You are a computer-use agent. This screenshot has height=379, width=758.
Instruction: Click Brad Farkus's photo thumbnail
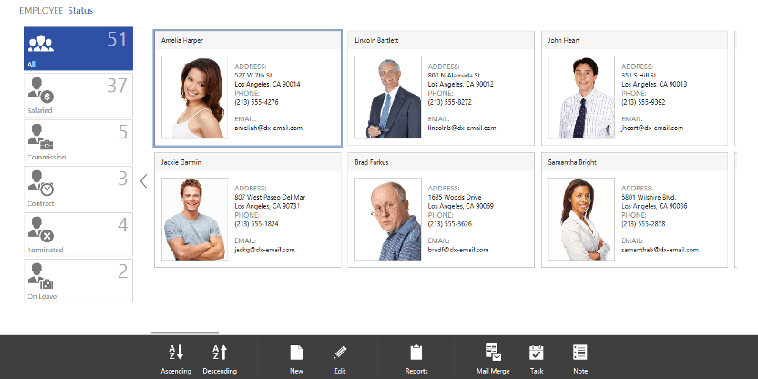point(388,219)
